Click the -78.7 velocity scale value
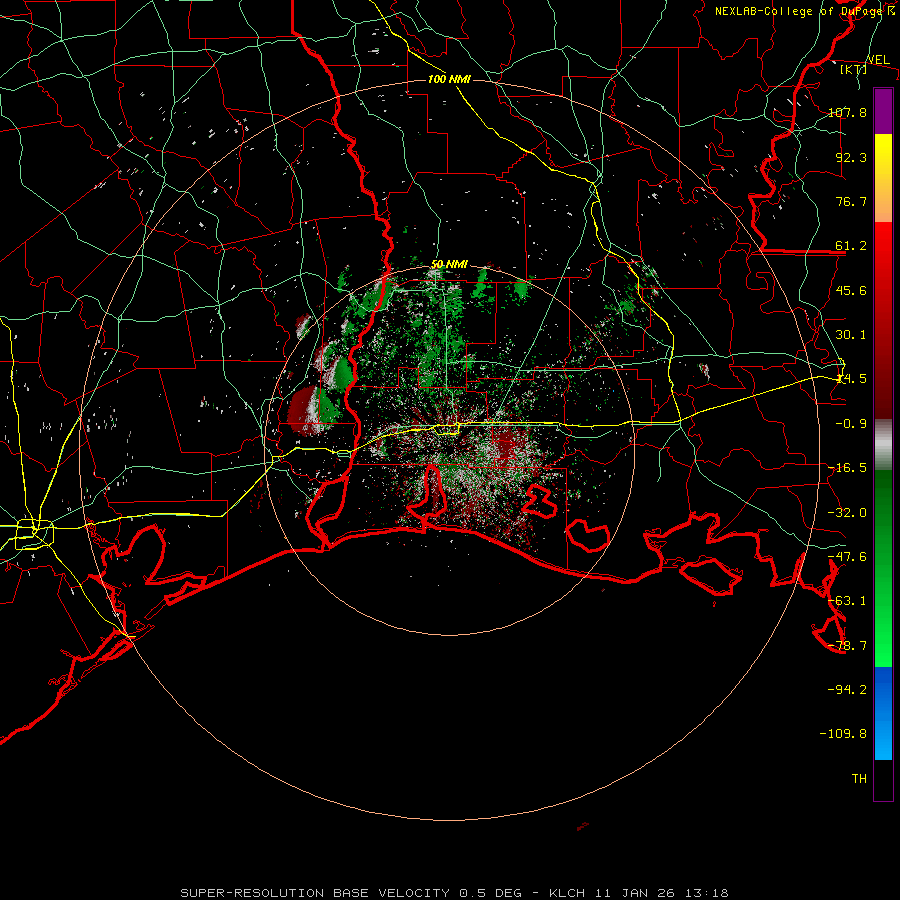Viewport: 900px width, 900px height. (x=847, y=646)
